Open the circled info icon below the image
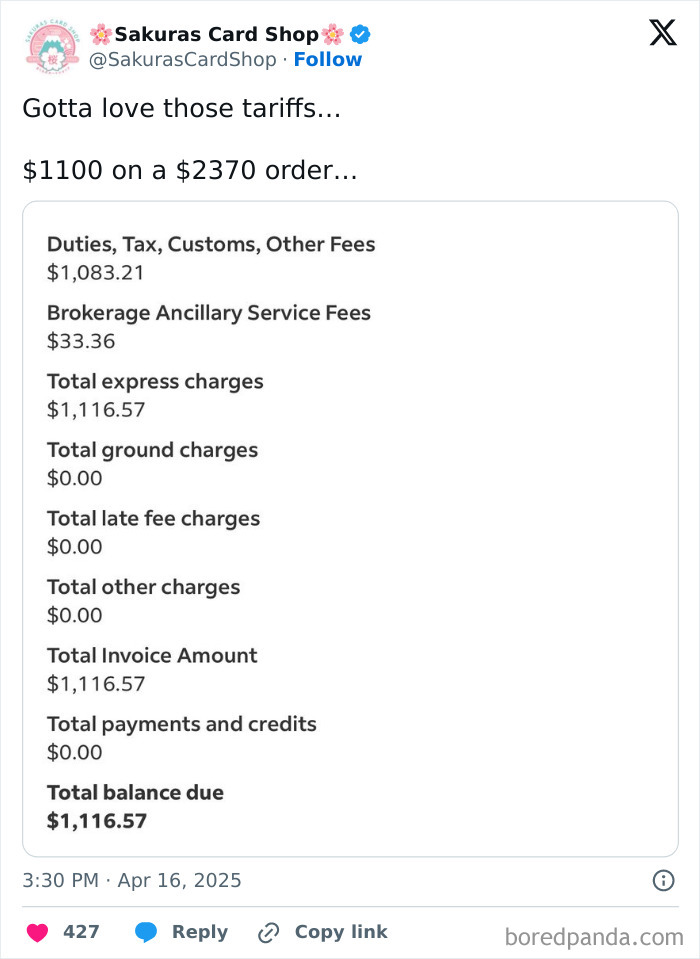 pos(662,881)
